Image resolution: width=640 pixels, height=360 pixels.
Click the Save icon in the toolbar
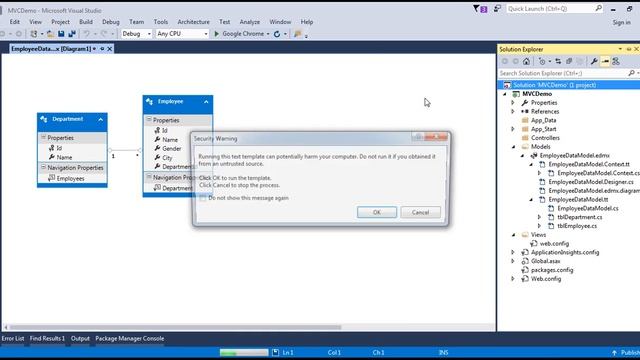point(61,34)
